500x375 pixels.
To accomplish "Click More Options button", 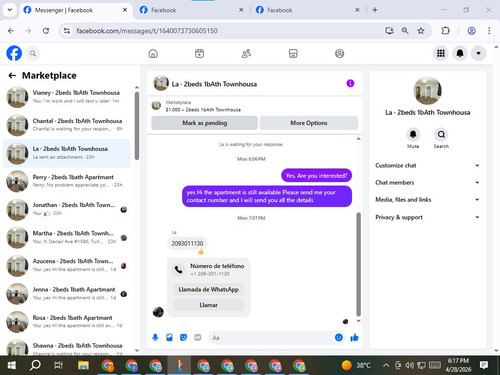I will click(x=309, y=123).
